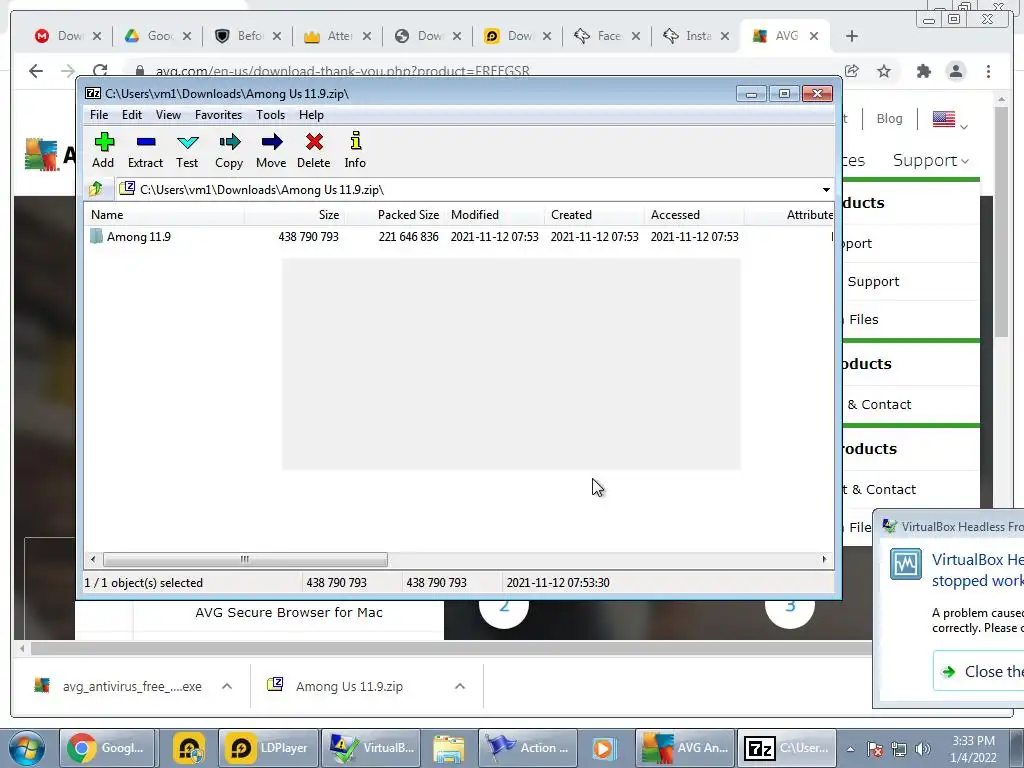Open the Windows Start button
This screenshot has height=768, width=1024.
coord(26,748)
